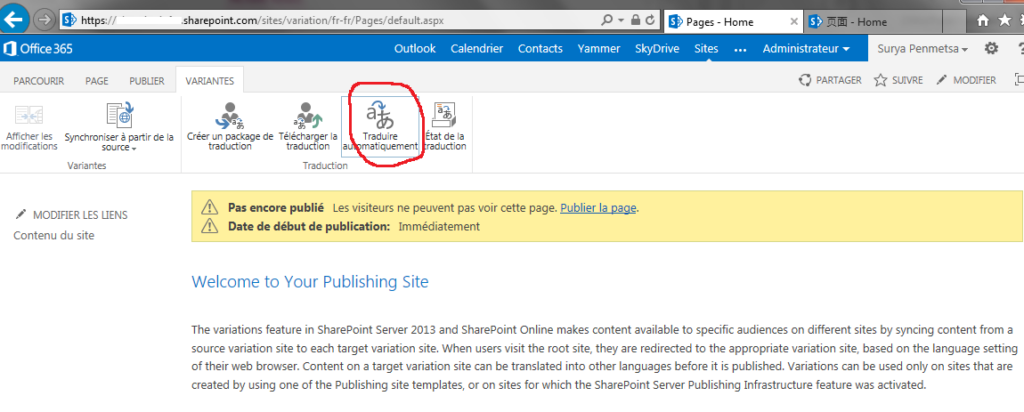
Task: Click MODIFIER LES LIENS in left navigation
Action: click(71, 214)
